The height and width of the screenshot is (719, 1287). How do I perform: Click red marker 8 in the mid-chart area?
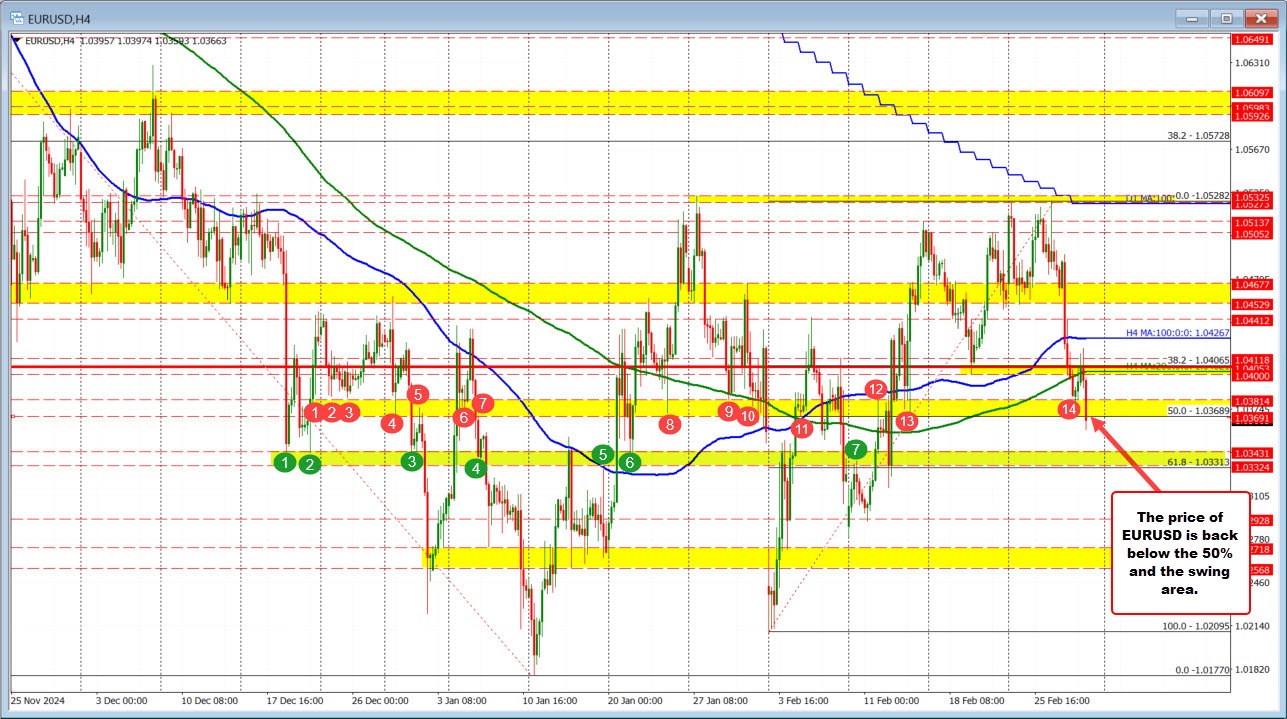(668, 424)
